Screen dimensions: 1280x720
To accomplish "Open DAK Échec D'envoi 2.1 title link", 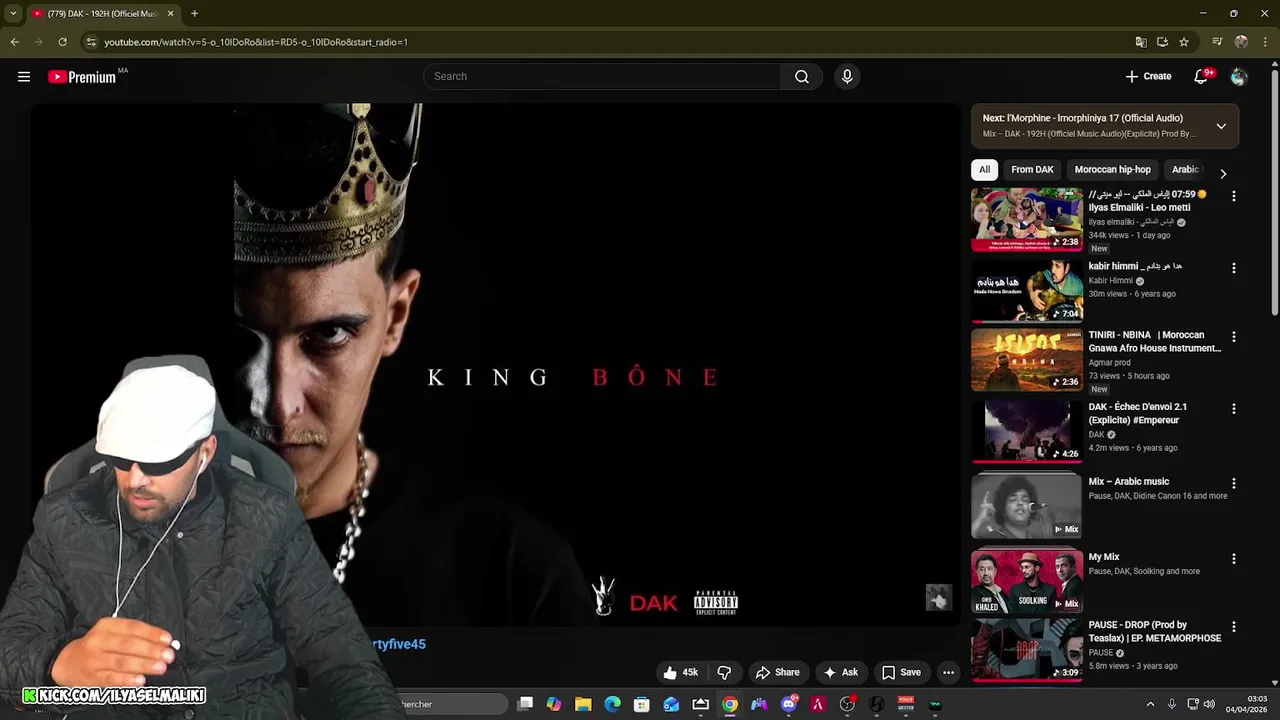I will coord(1138,414).
